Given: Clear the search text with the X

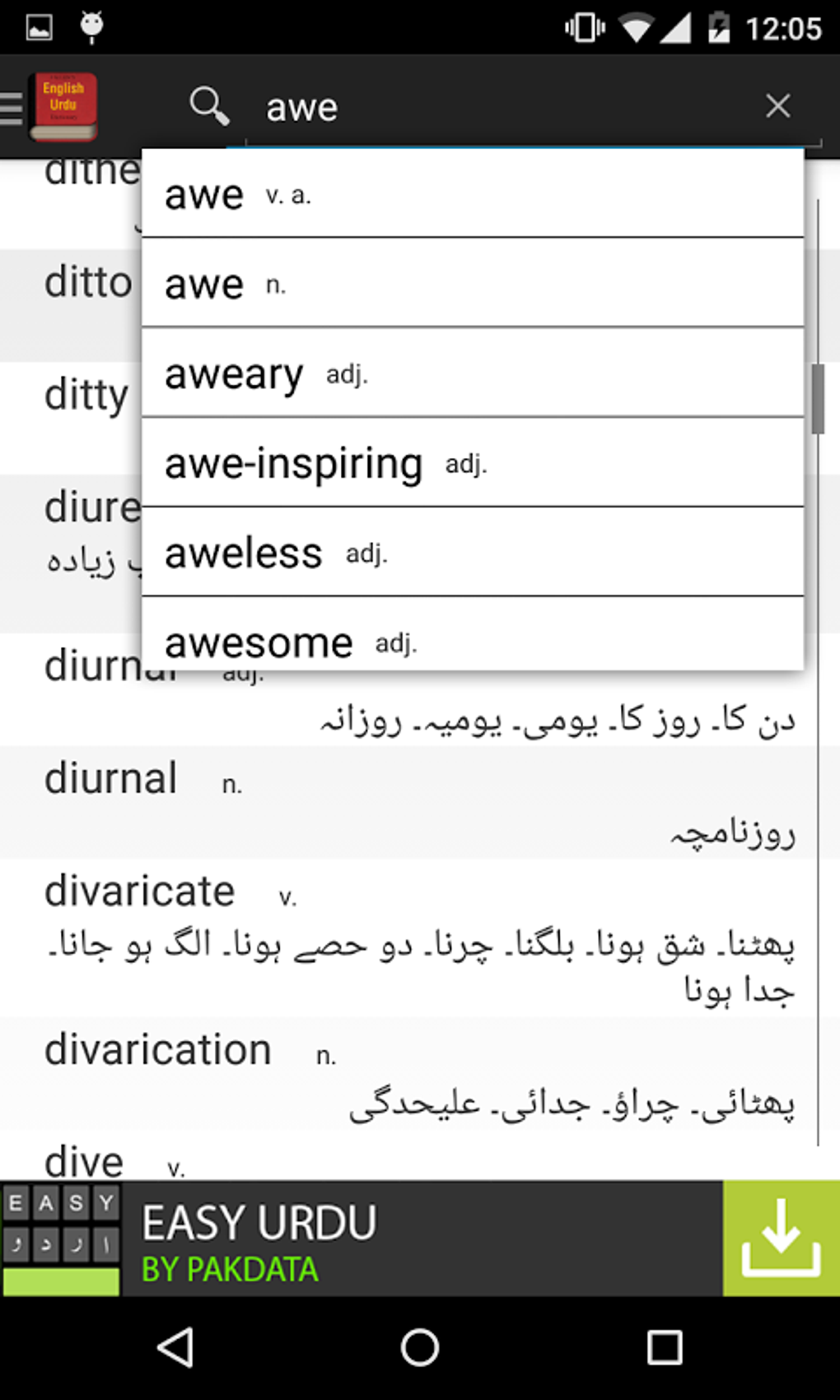Looking at the screenshot, I should [x=777, y=106].
